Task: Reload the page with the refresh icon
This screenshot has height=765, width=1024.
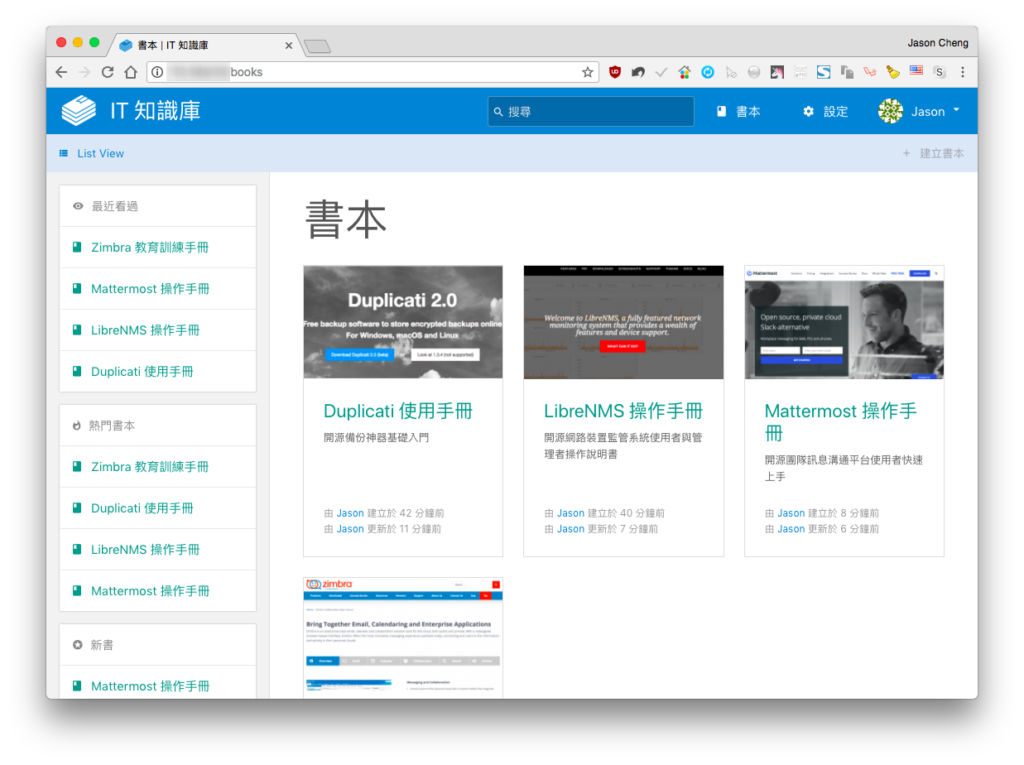Action: (108, 72)
